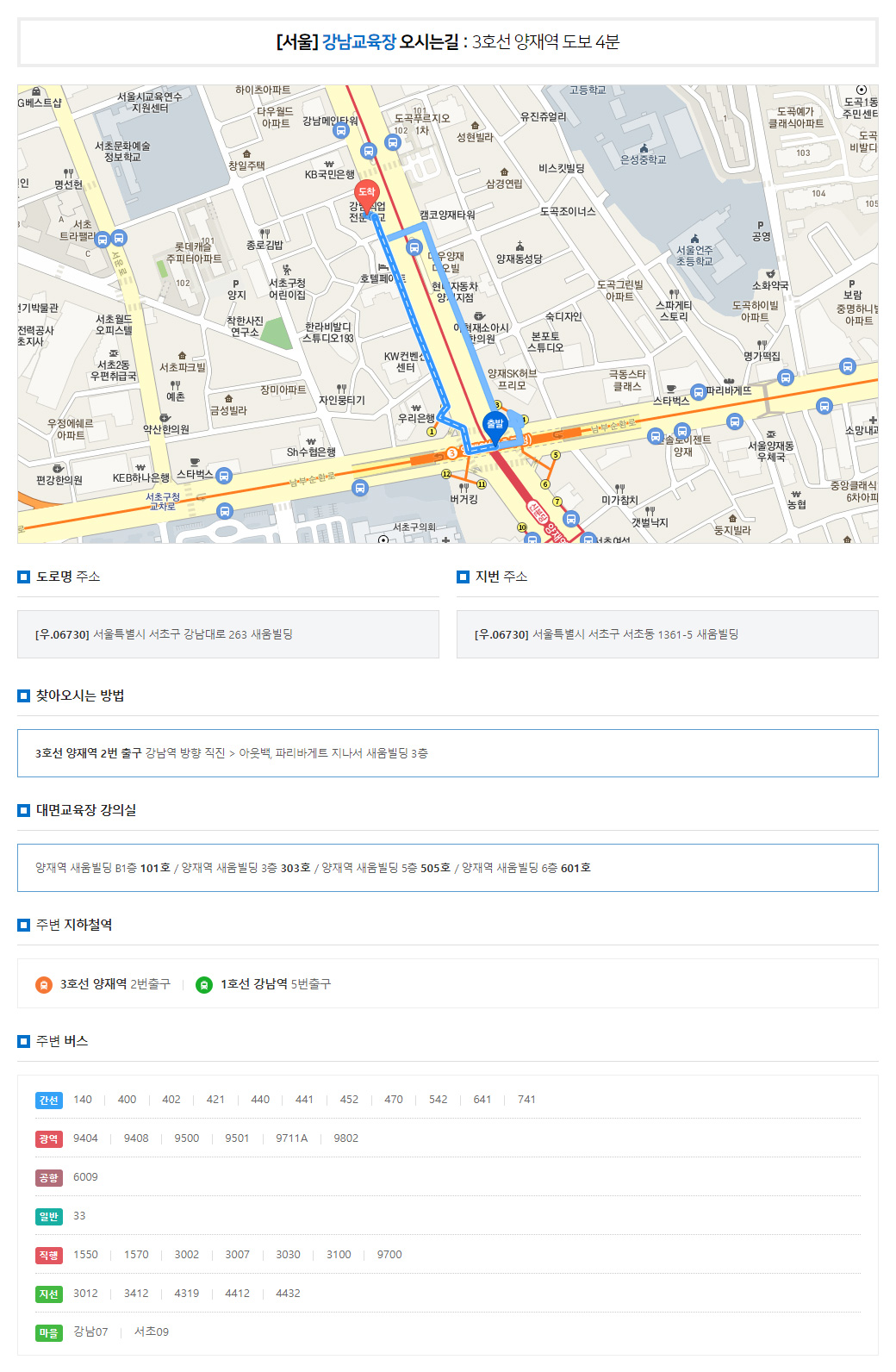
Task: Click the road address 강남대로 263 box
Action: pos(228,634)
